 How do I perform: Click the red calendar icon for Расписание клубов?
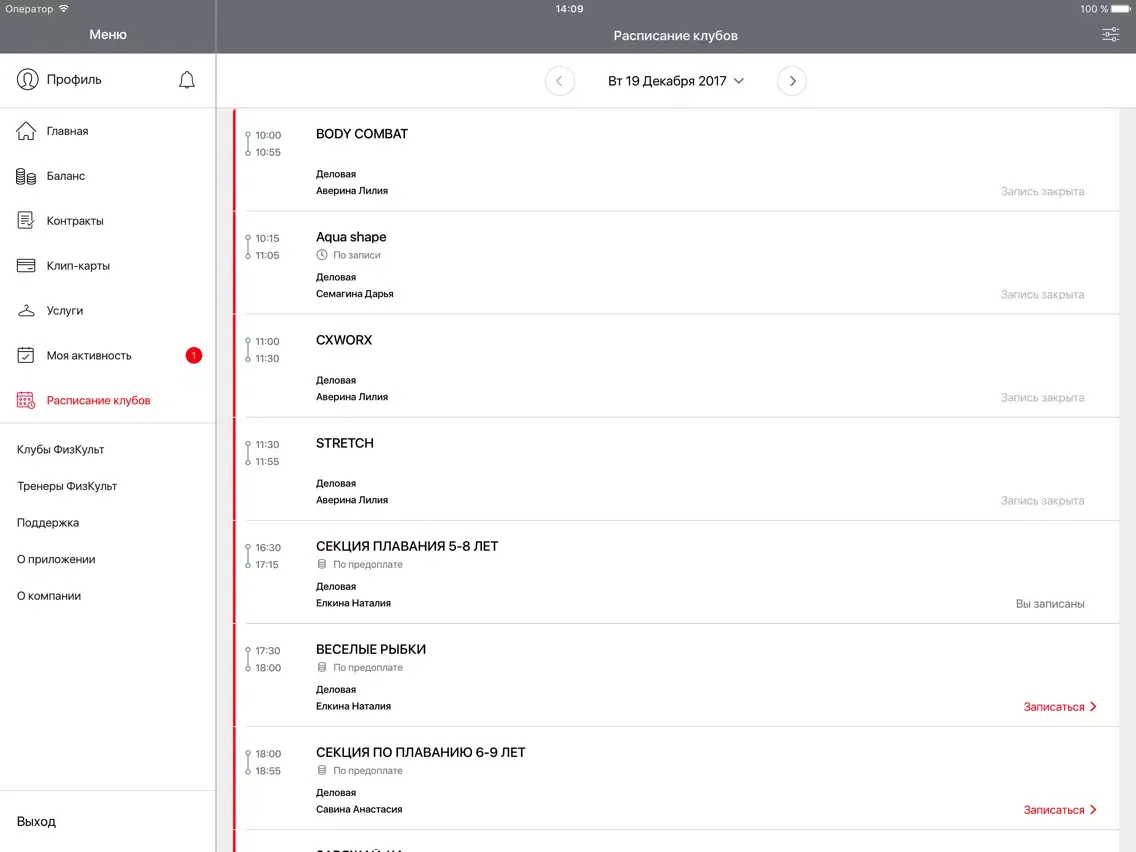(26, 401)
